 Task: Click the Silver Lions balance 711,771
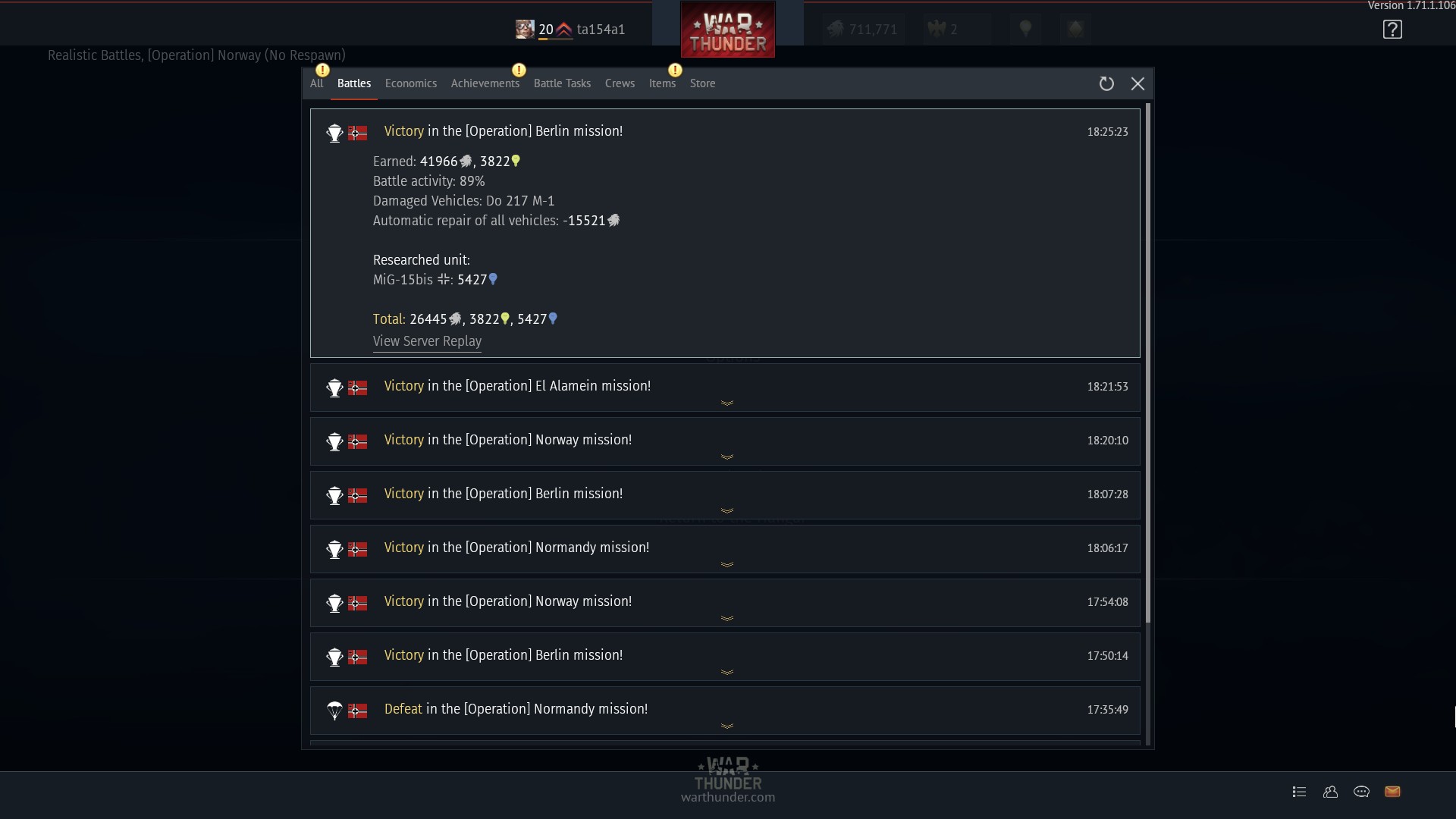(x=862, y=30)
